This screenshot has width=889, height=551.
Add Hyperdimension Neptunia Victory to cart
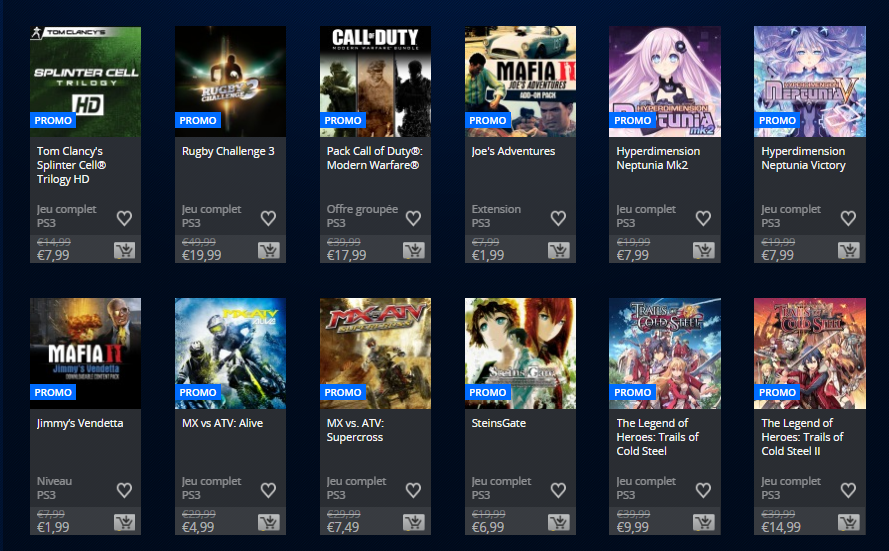point(848,250)
